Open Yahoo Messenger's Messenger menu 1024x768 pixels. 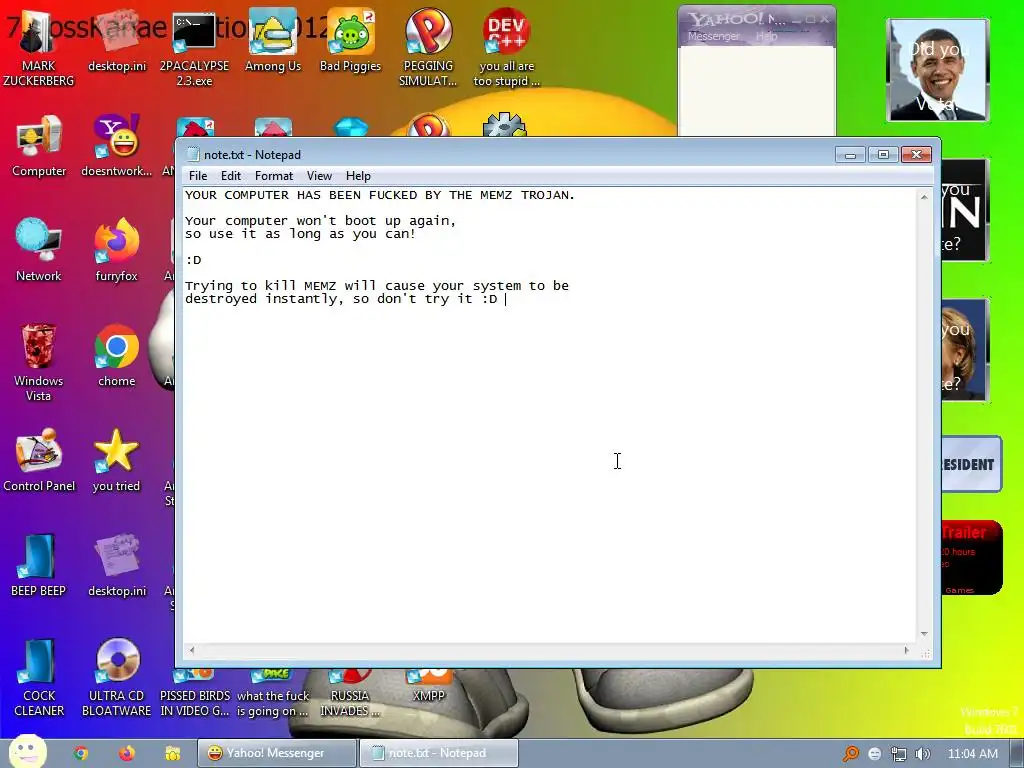click(x=714, y=37)
